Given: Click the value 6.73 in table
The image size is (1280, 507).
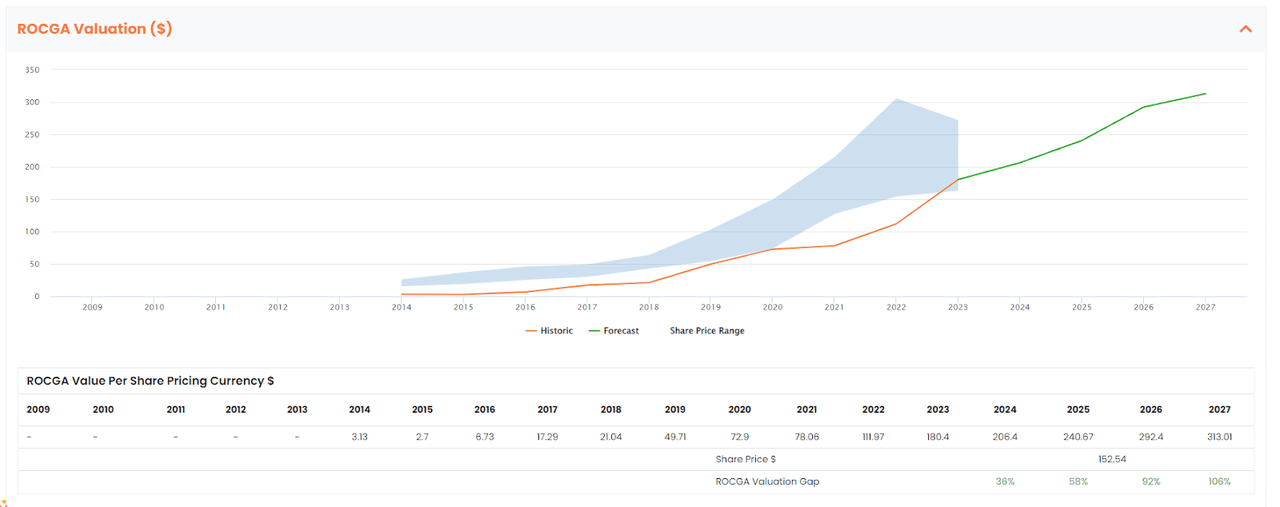Looking at the screenshot, I should point(485,437).
